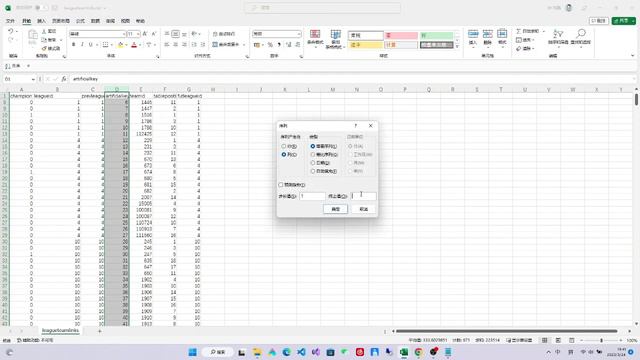
Task: Select the Date series type radio
Action: click(x=313, y=163)
